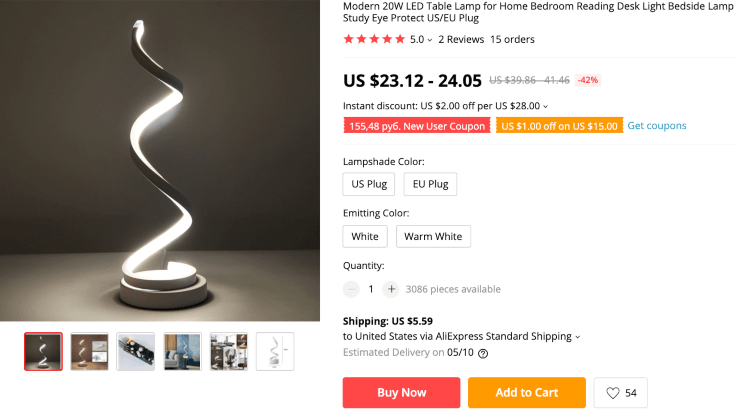Click the plus quantity increase icon
Viewport: 750px width, 411px height.
click(x=391, y=289)
